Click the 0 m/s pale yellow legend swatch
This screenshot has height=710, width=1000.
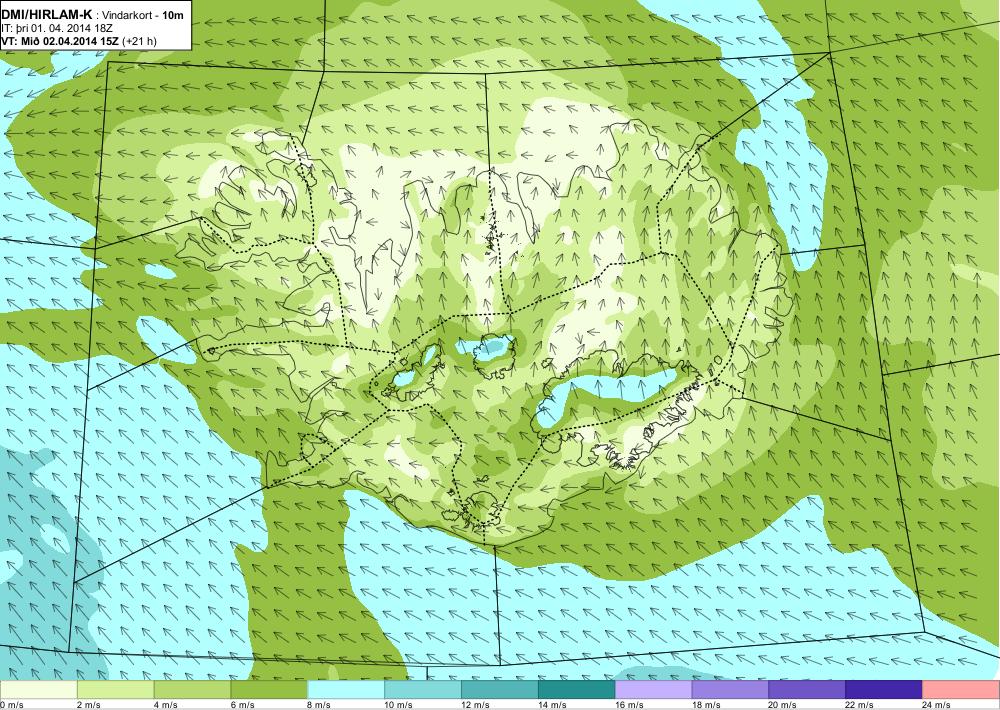pos(38,690)
